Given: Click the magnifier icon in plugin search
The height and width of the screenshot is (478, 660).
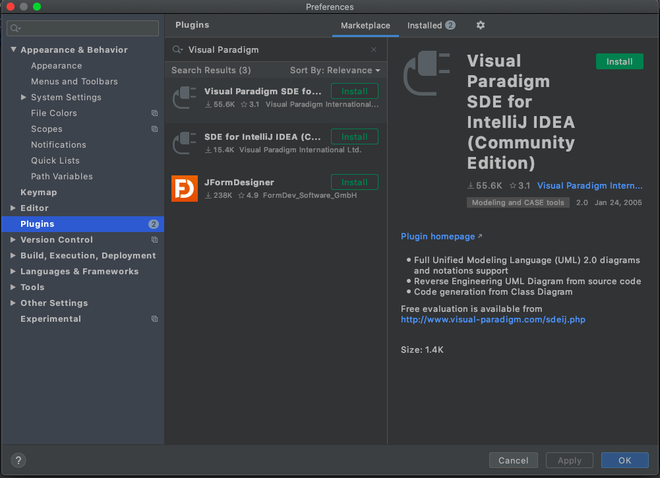Looking at the screenshot, I should click(178, 49).
